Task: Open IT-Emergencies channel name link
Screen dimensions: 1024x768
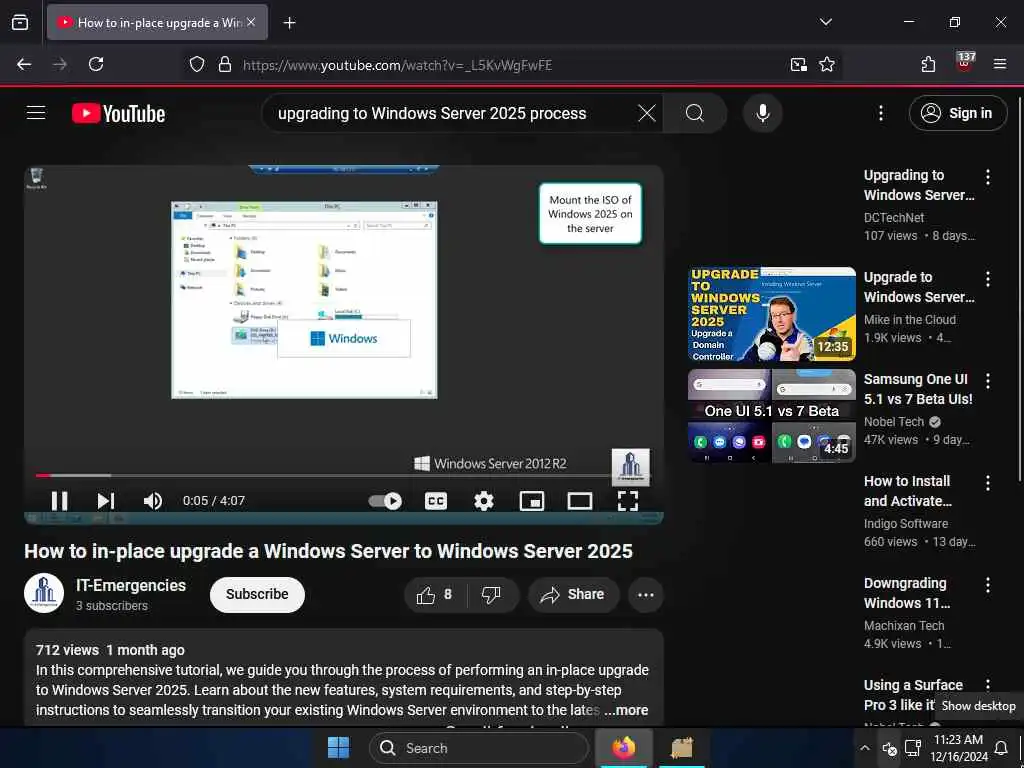Action: point(131,585)
